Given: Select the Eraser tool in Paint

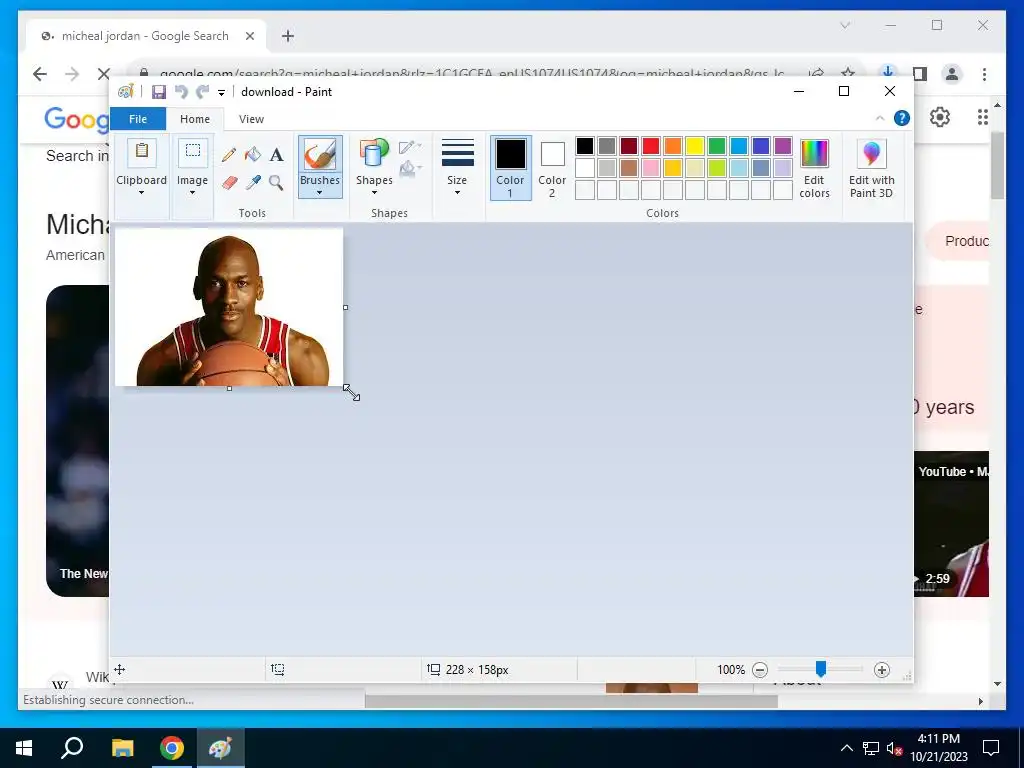Looking at the screenshot, I should point(229,182).
